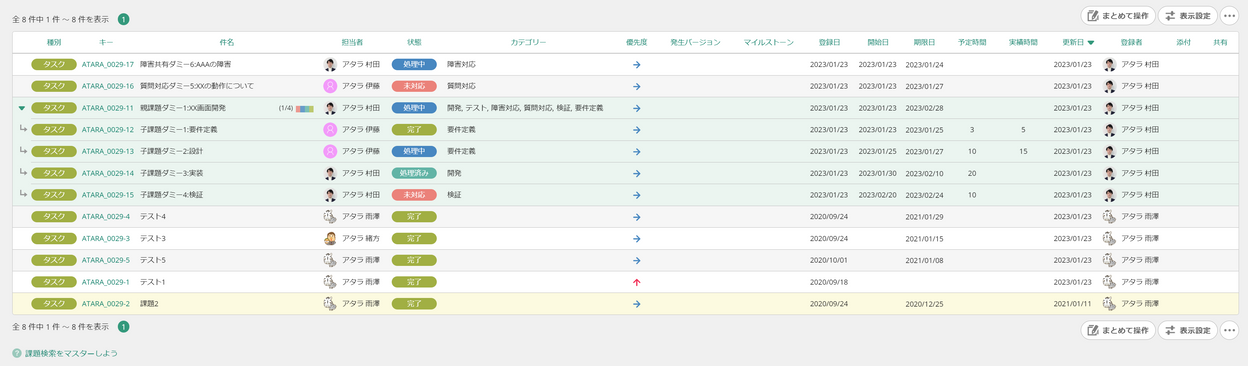Sort by 優先度 column header
1248x366 pixels.
(x=637, y=42)
